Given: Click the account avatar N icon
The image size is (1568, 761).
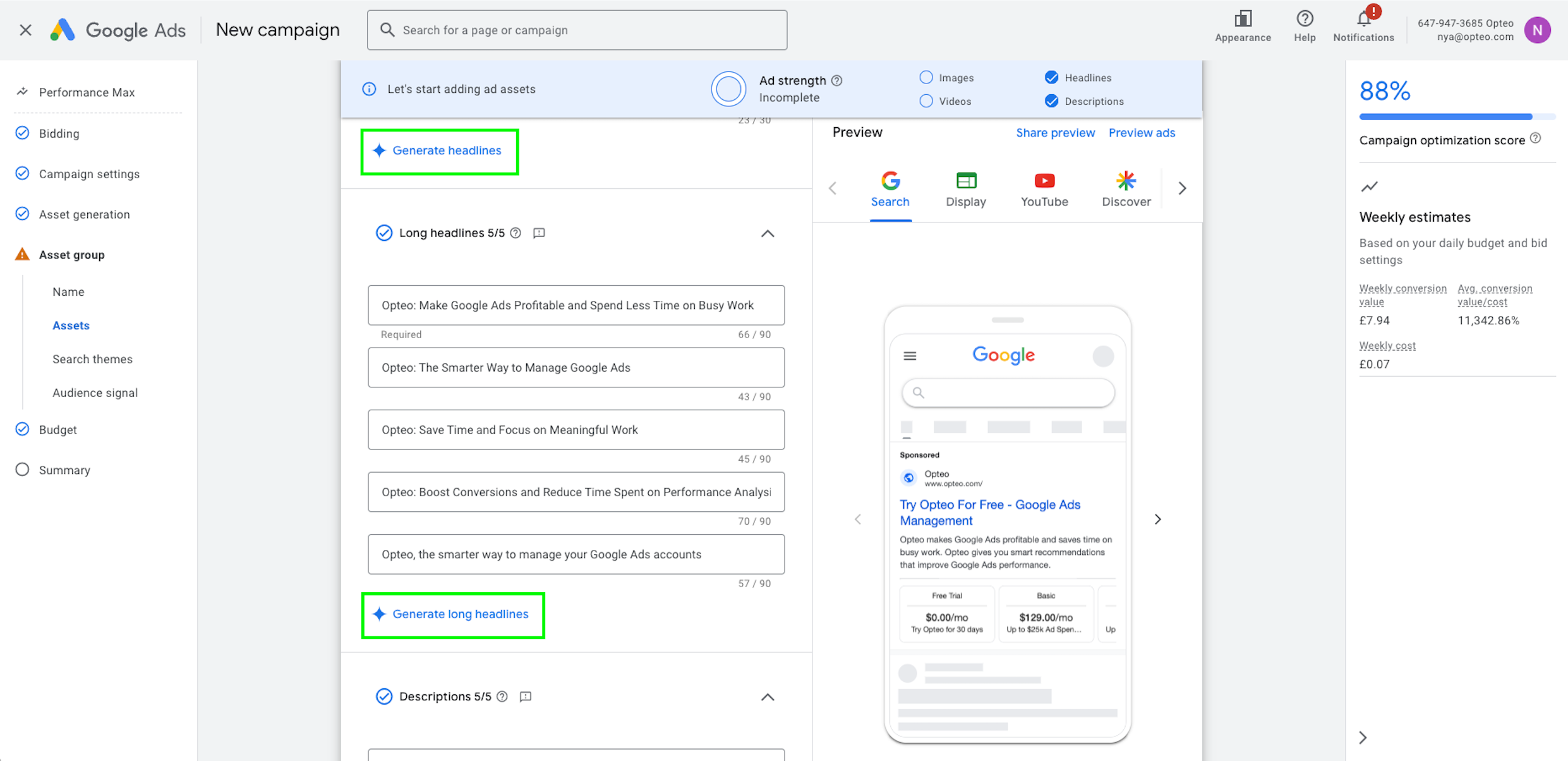Looking at the screenshot, I should coord(1536,30).
